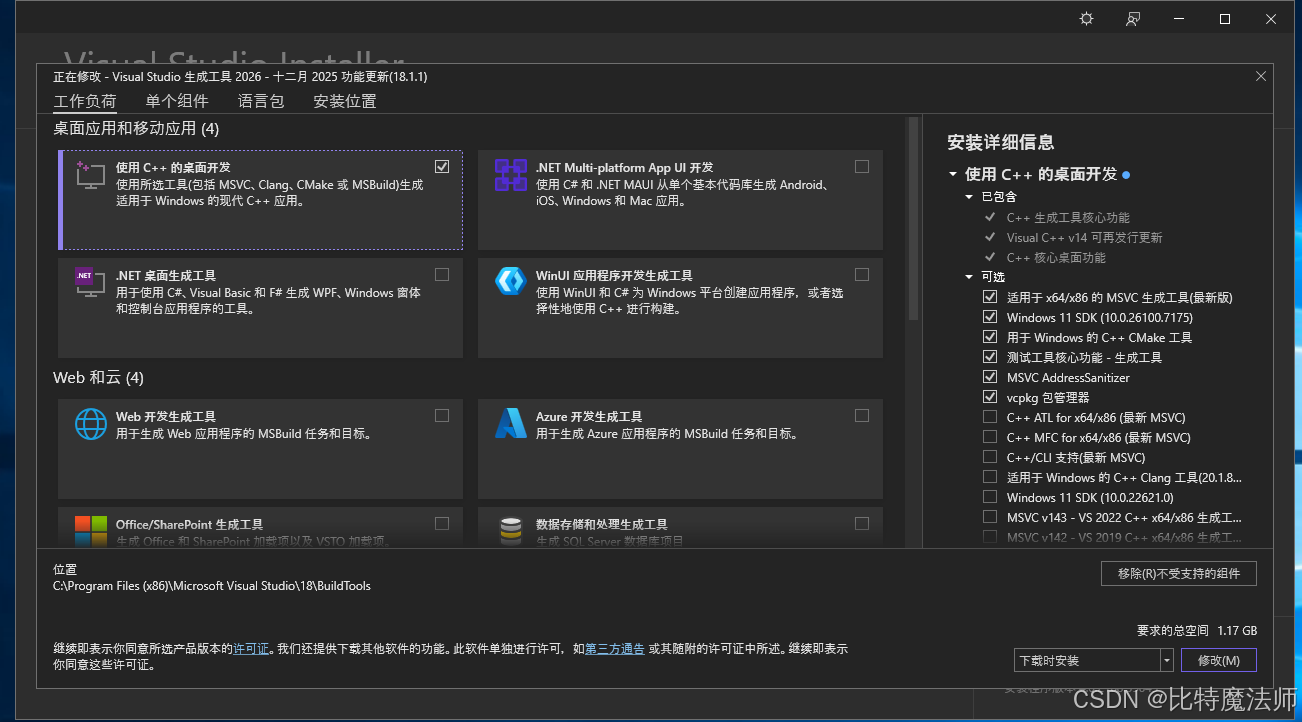Click the feedback icon in the title bar
Screen dimensions: 1302x722
tap(1133, 19)
